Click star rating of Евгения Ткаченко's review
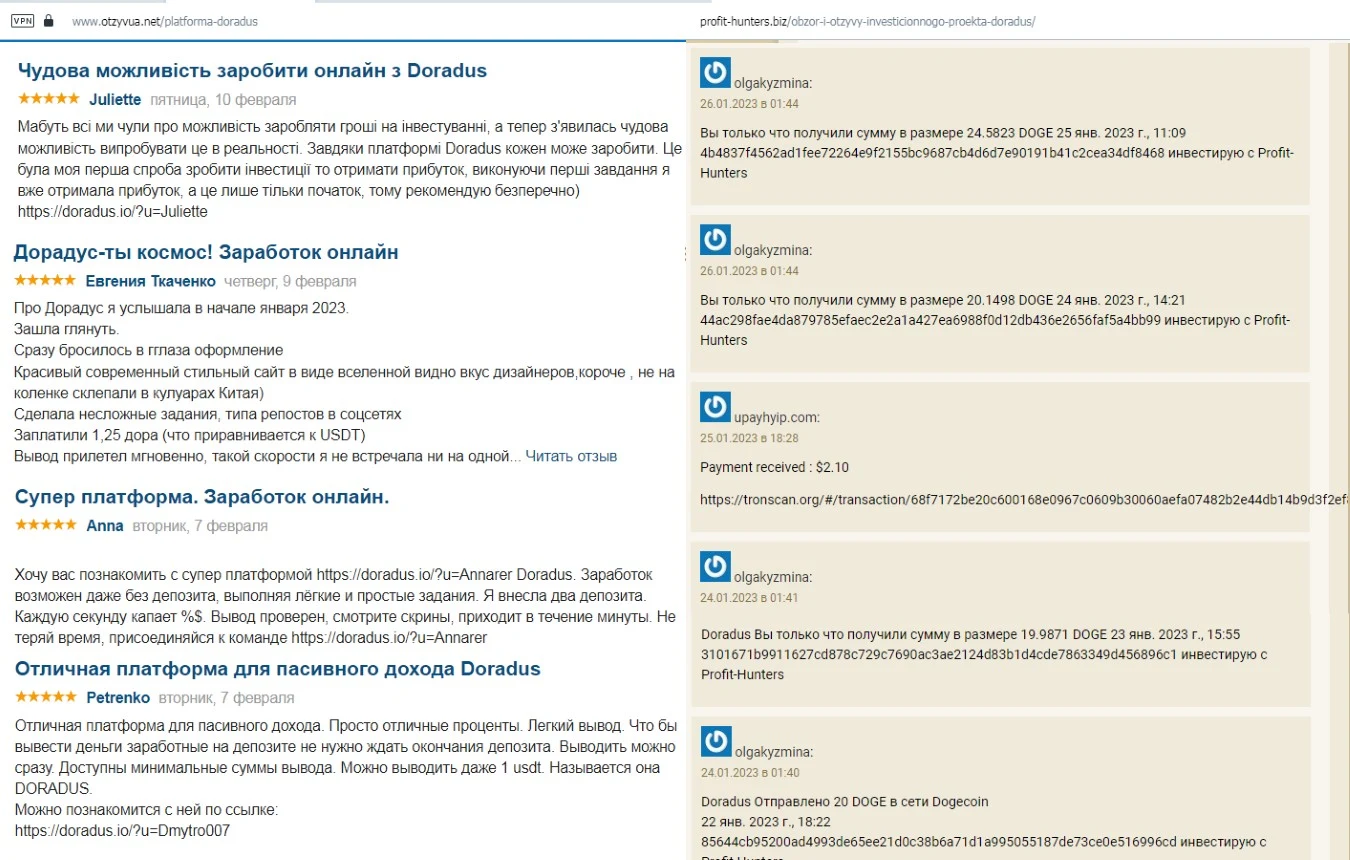This screenshot has width=1350, height=860. pos(45,280)
